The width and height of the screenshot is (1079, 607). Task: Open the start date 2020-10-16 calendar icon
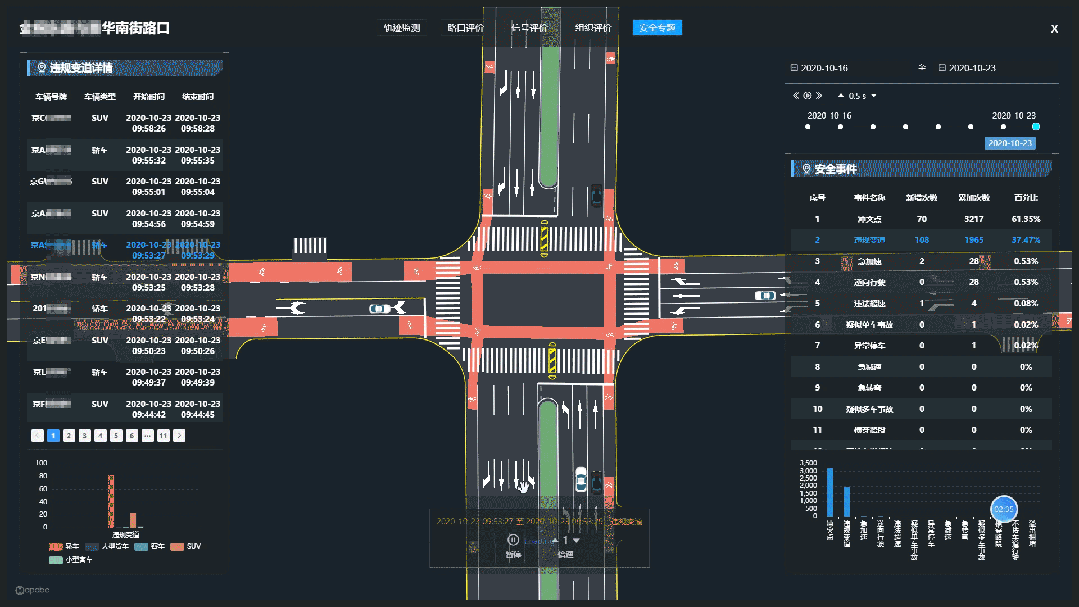coord(794,67)
